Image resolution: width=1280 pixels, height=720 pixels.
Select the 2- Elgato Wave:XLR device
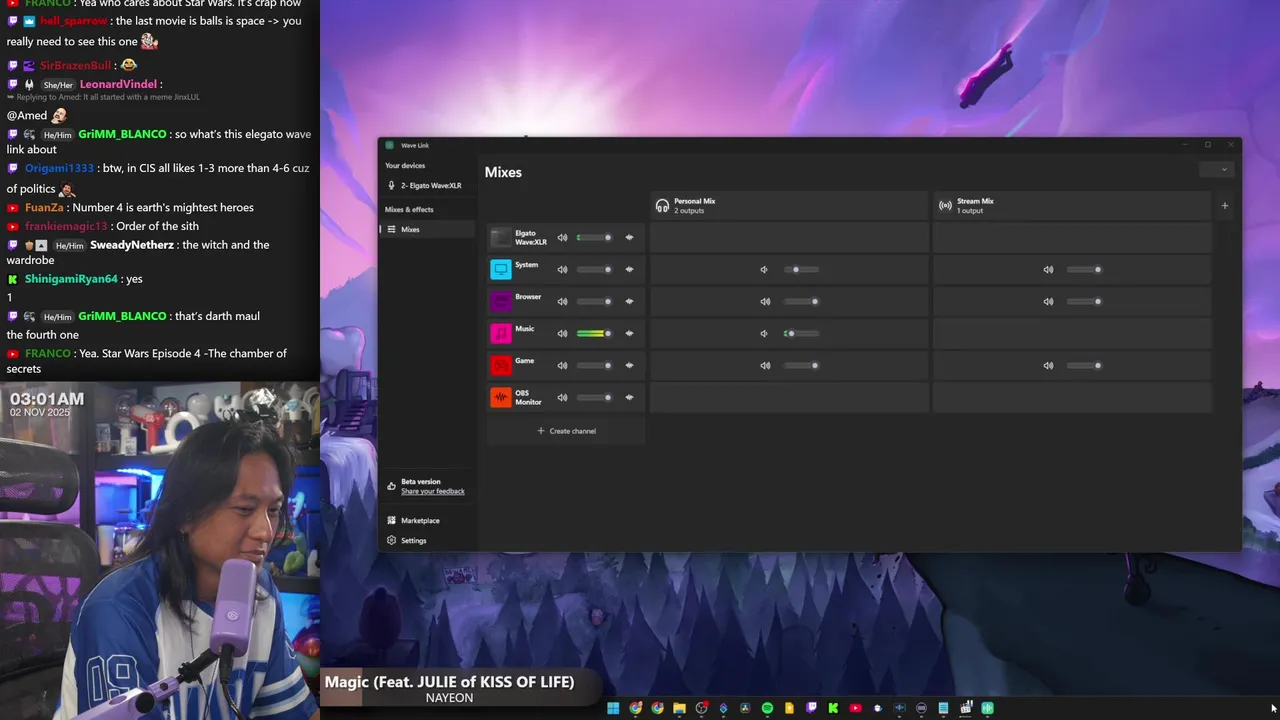pyautogui.click(x=428, y=185)
